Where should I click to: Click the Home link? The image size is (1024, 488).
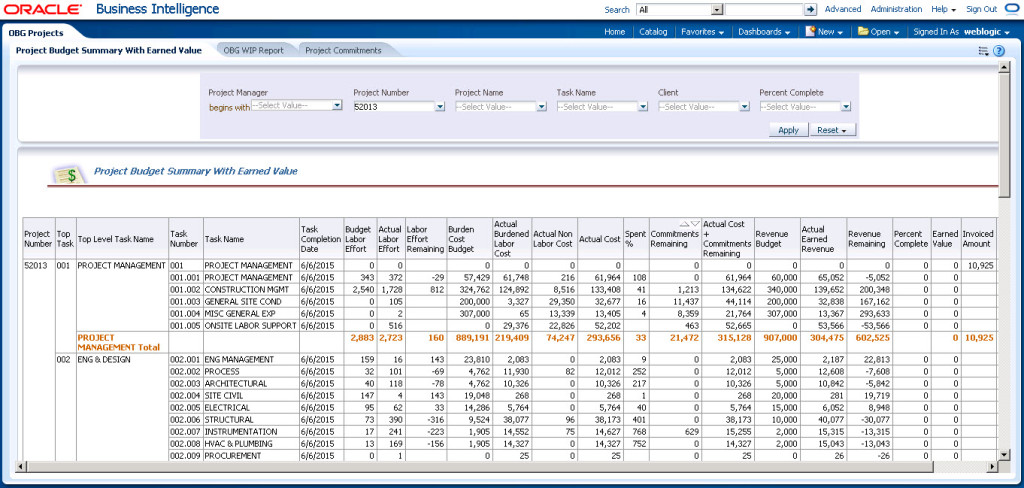615,31
